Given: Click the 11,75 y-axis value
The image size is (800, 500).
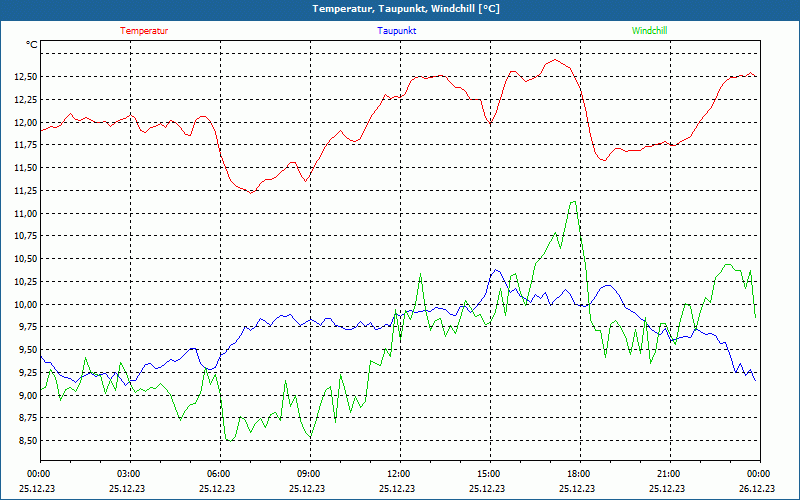Looking at the screenshot, I should click(x=26, y=145).
